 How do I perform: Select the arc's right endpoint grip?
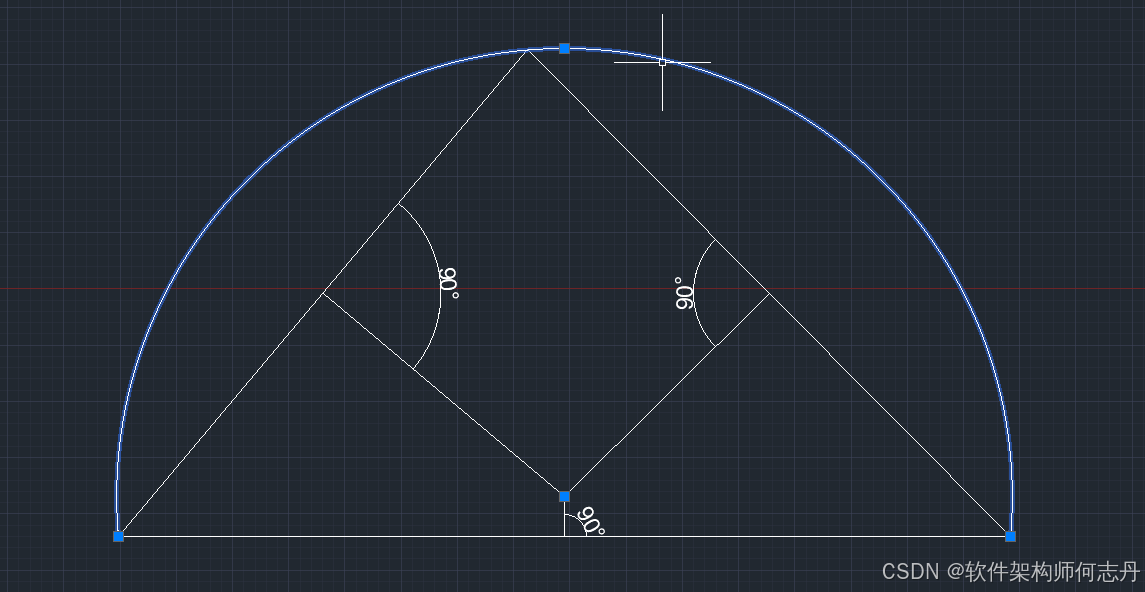click(x=1011, y=537)
